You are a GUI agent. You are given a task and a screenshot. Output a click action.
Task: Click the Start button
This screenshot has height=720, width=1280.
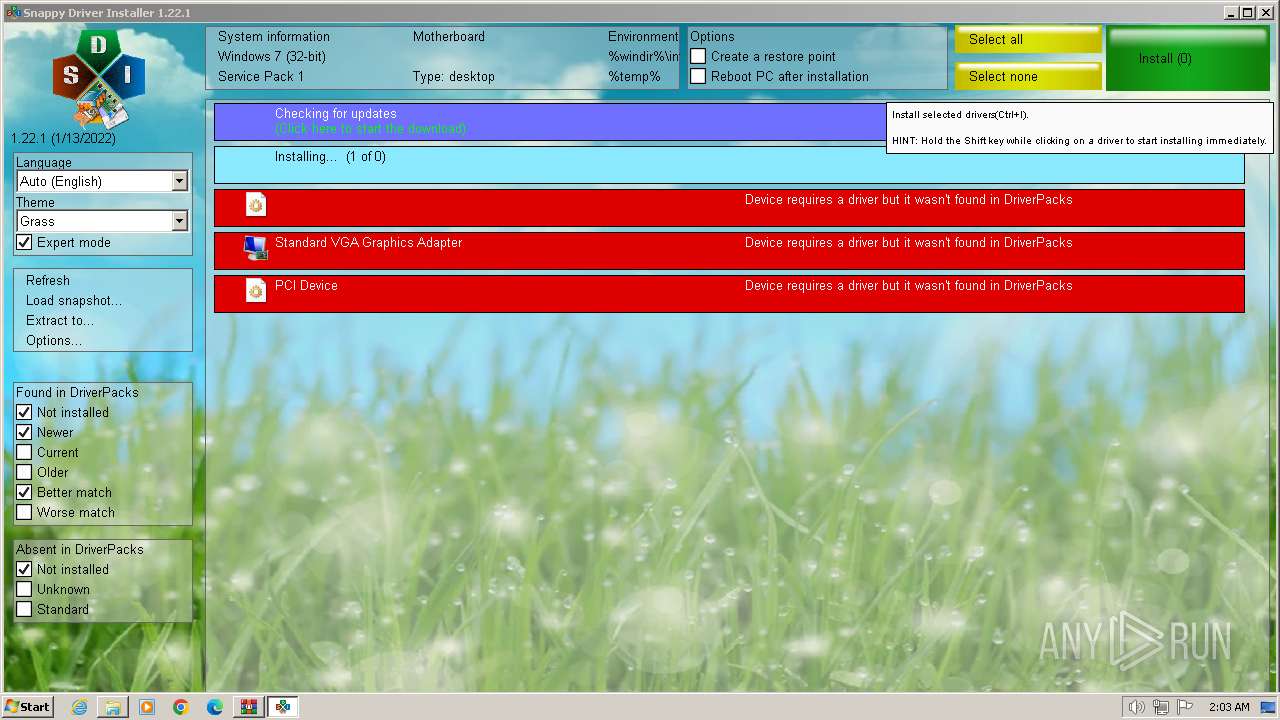[27, 707]
